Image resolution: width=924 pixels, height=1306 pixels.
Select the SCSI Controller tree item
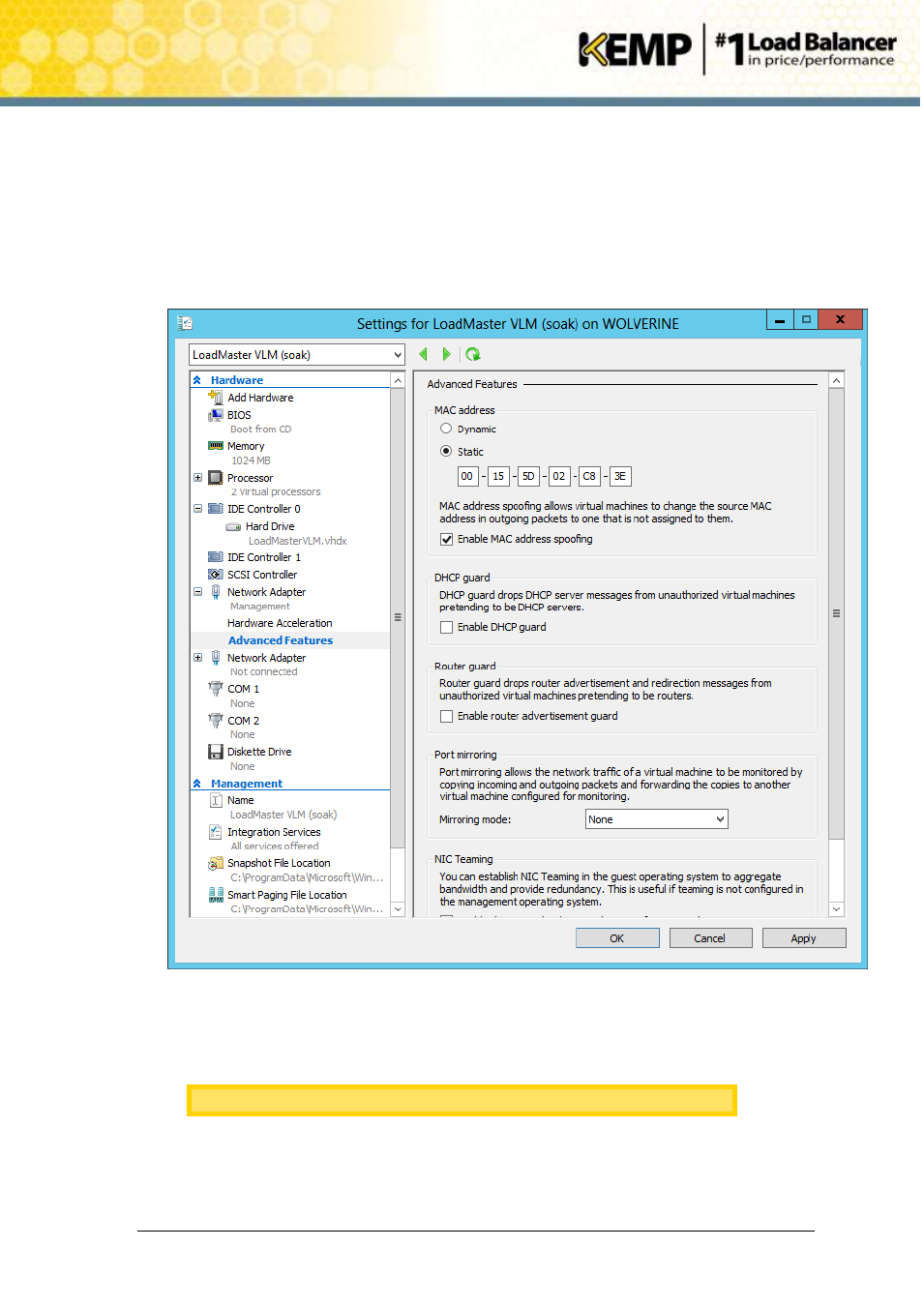click(x=262, y=575)
